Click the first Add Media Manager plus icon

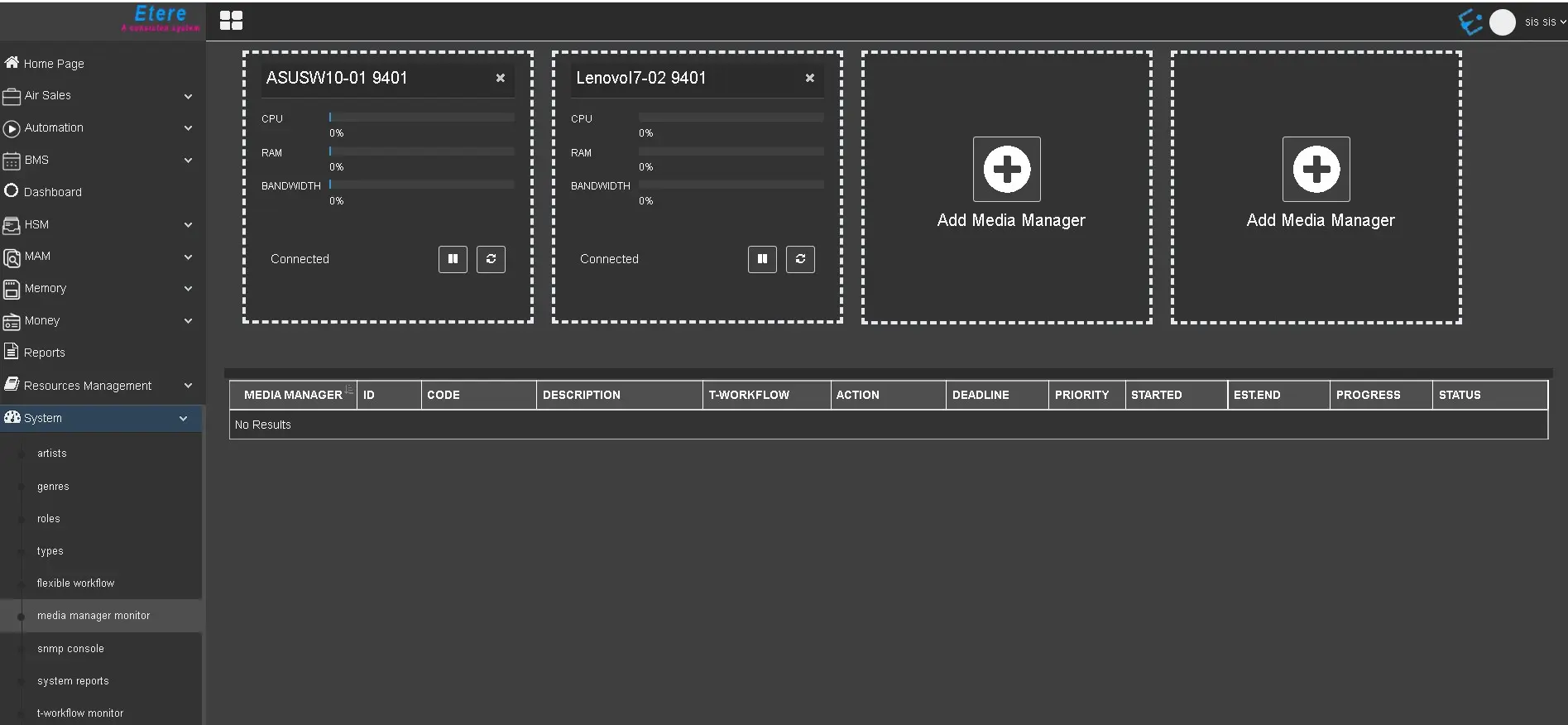point(1006,170)
